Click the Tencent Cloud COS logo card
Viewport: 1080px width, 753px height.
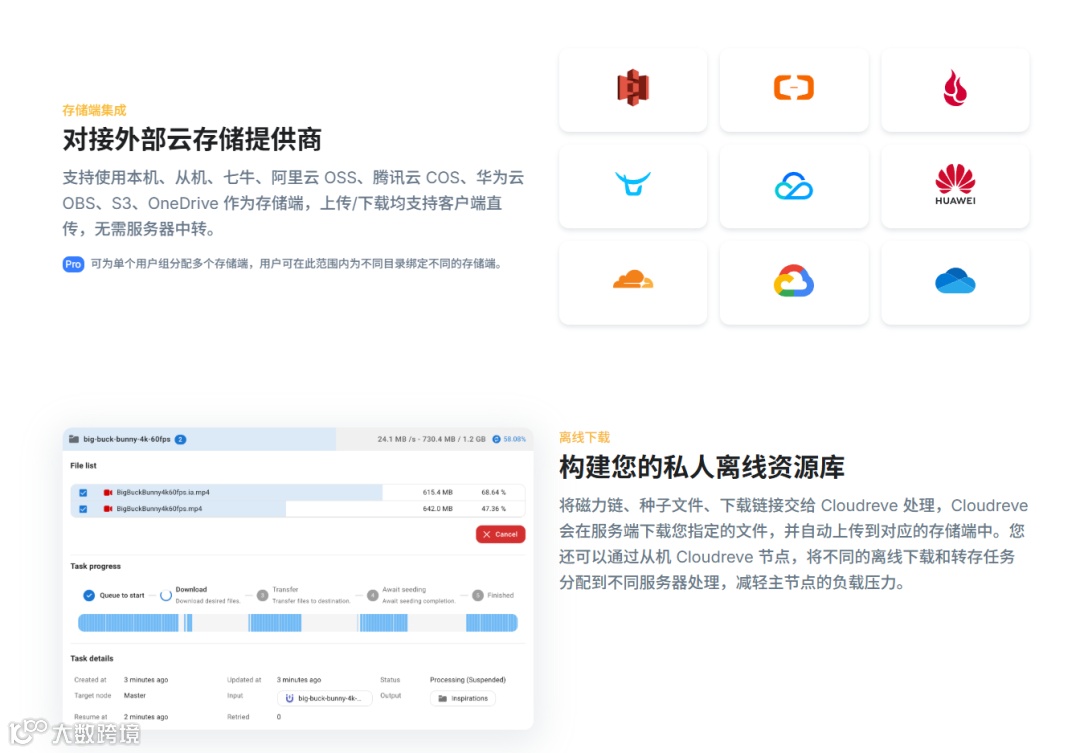tap(793, 186)
